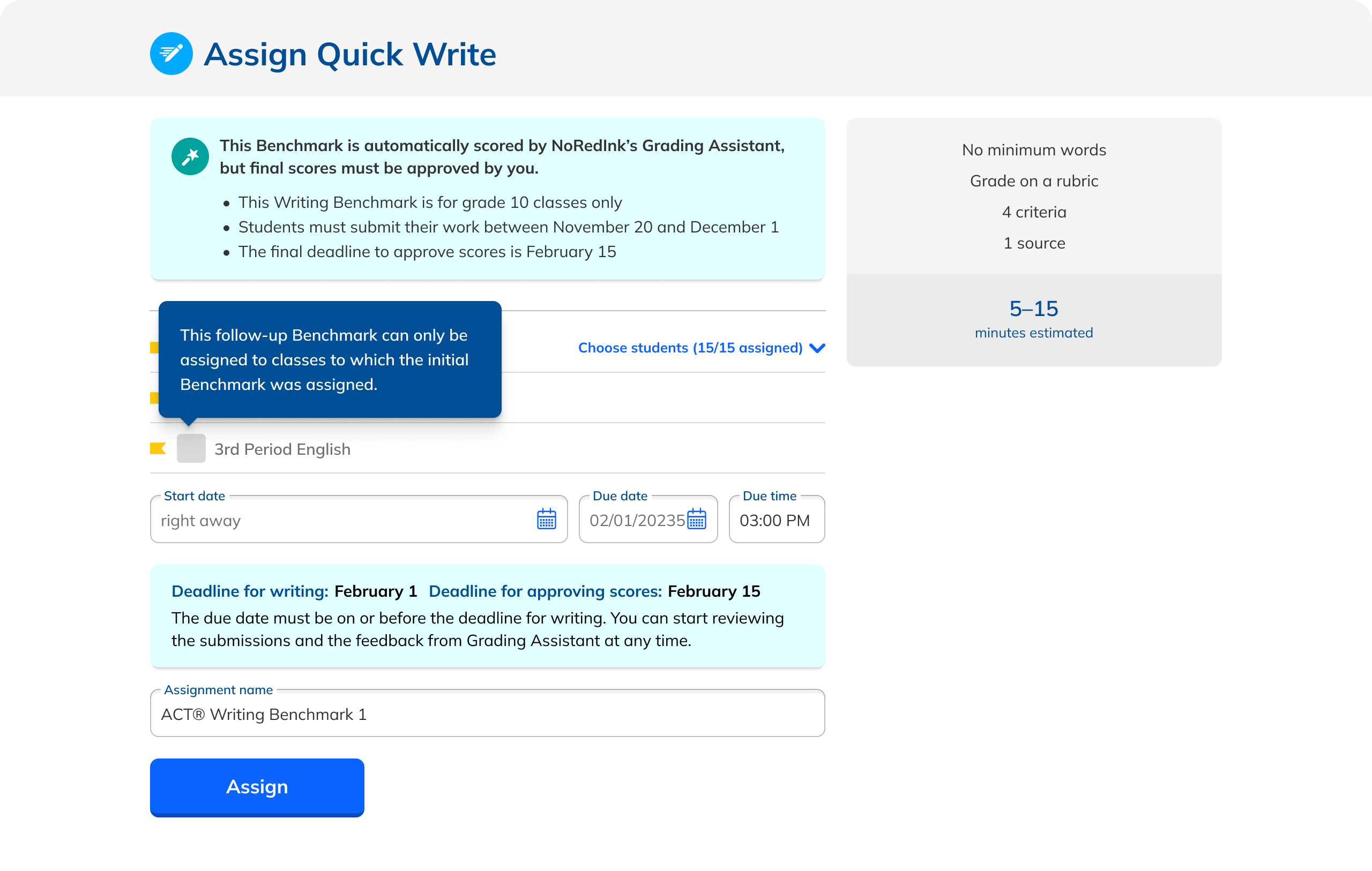Open the Due time 03:00 PM selector
Image resolution: width=1372 pixels, height=871 pixels.
click(x=776, y=520)
